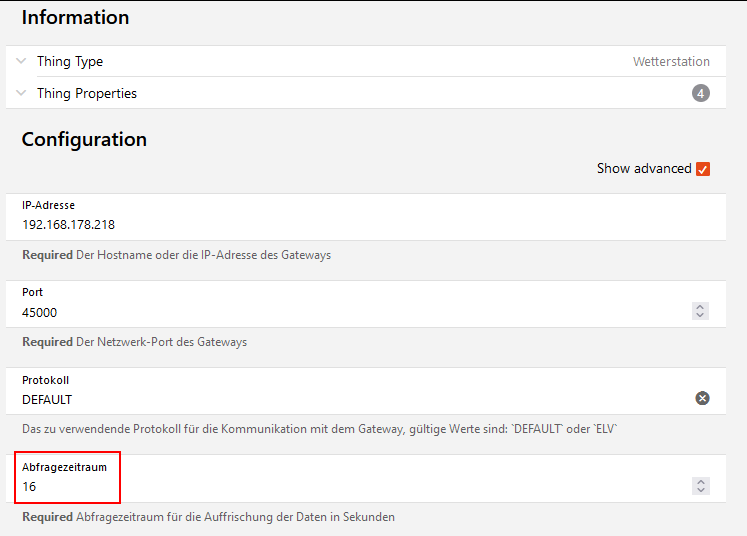Decrease Abfragezeitraum with the down arrow
This screenshot has height=536, width=747.
point(701,490)
